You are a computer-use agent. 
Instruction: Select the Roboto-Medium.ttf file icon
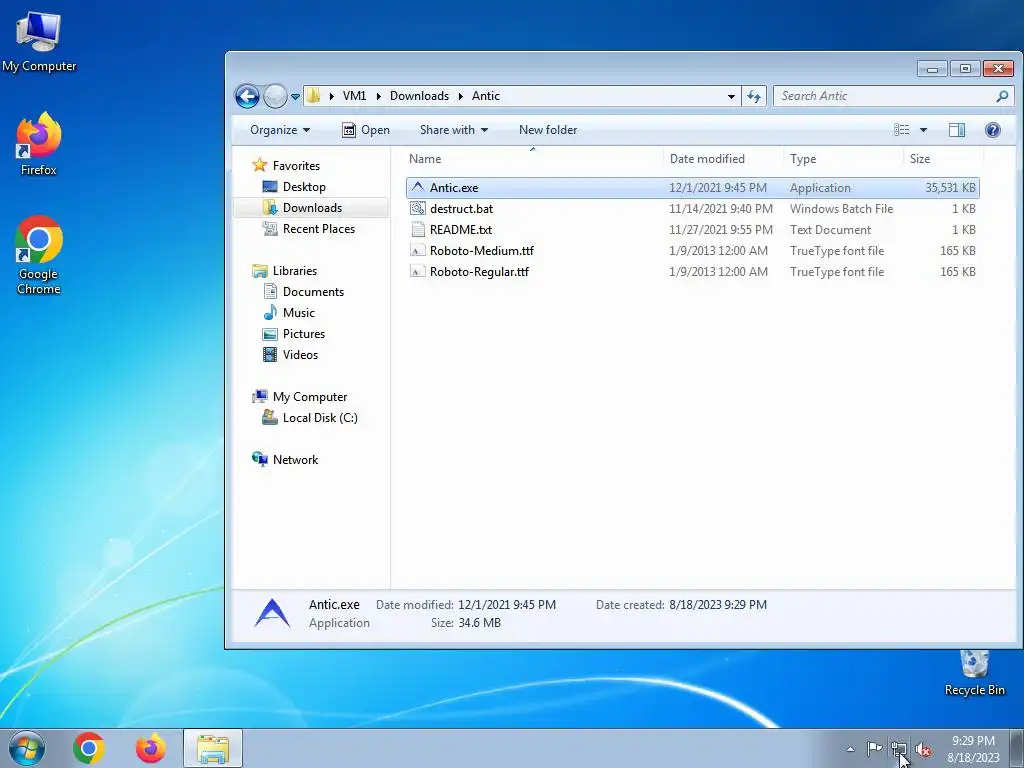418,251
